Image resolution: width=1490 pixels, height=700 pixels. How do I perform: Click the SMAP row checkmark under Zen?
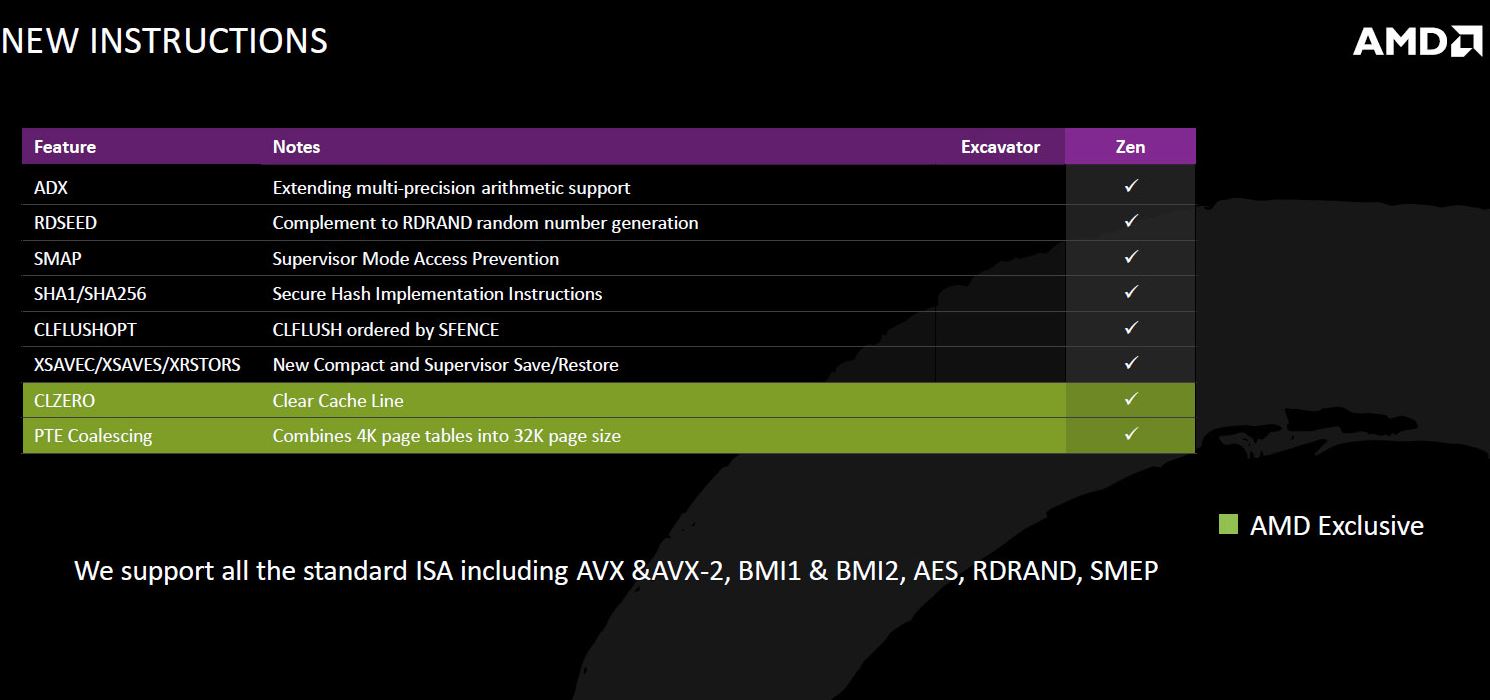(x=1131, y=257)
